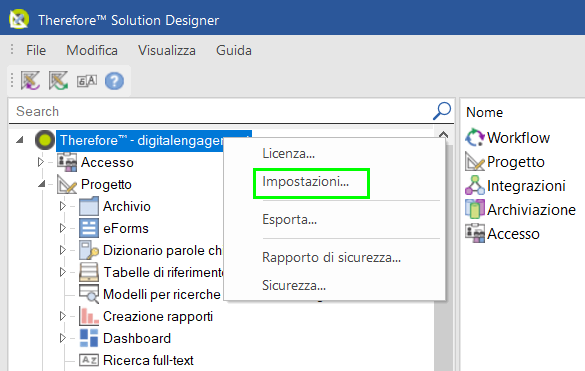
Task: Collapse the Therefore root tree node
Action: coord(20,140)
